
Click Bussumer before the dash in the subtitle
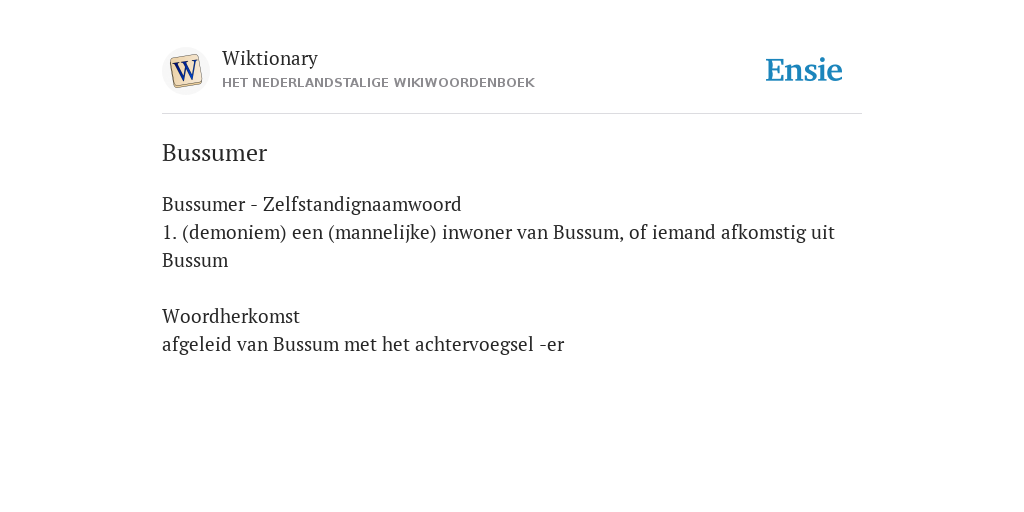pos(203,204)
